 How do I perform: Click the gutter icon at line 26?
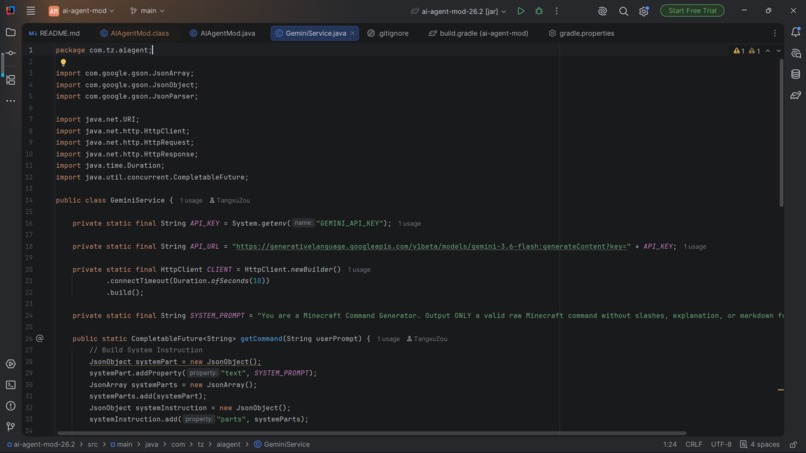tap(40, 338)
